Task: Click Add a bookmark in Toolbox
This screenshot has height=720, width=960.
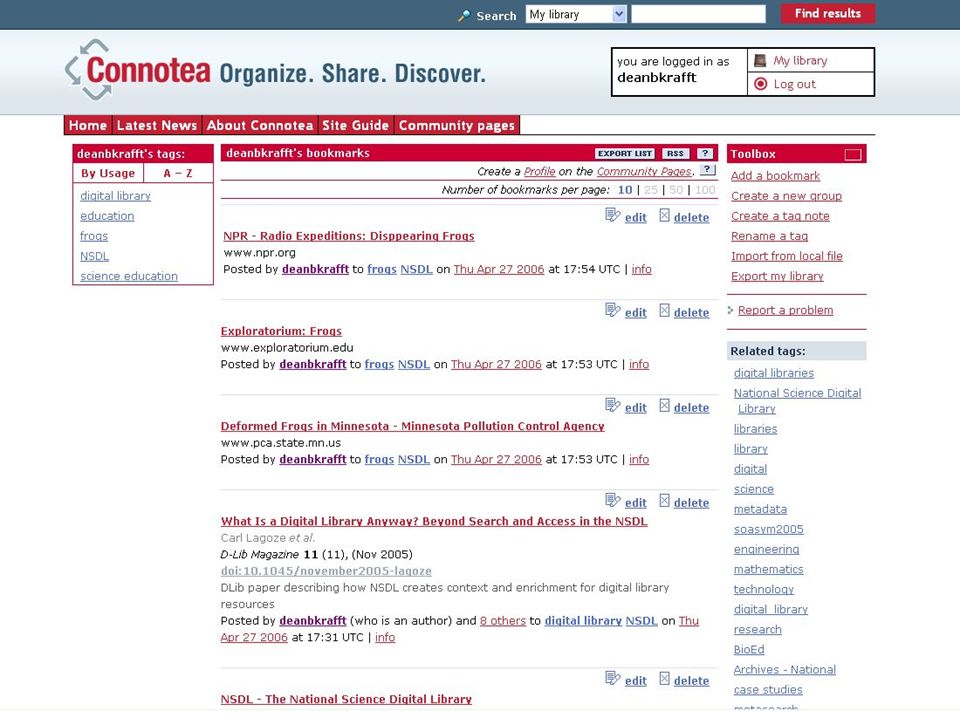Action: coord(775,176)
